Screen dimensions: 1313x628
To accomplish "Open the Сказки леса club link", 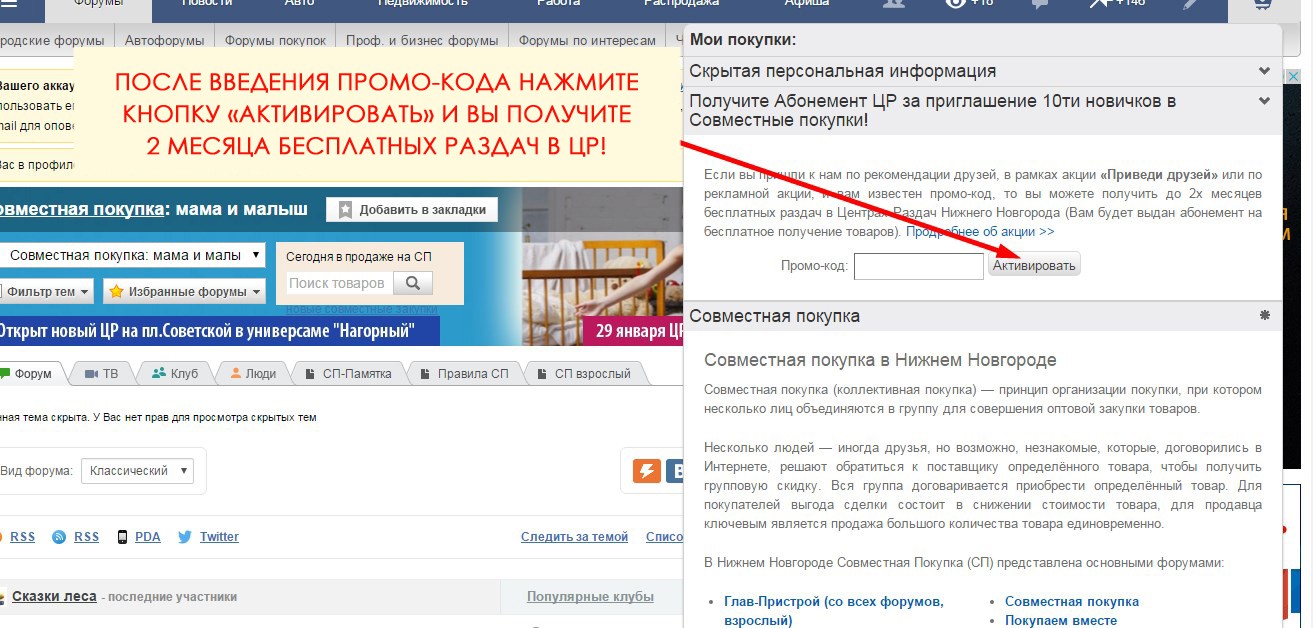I will [54, 596].
